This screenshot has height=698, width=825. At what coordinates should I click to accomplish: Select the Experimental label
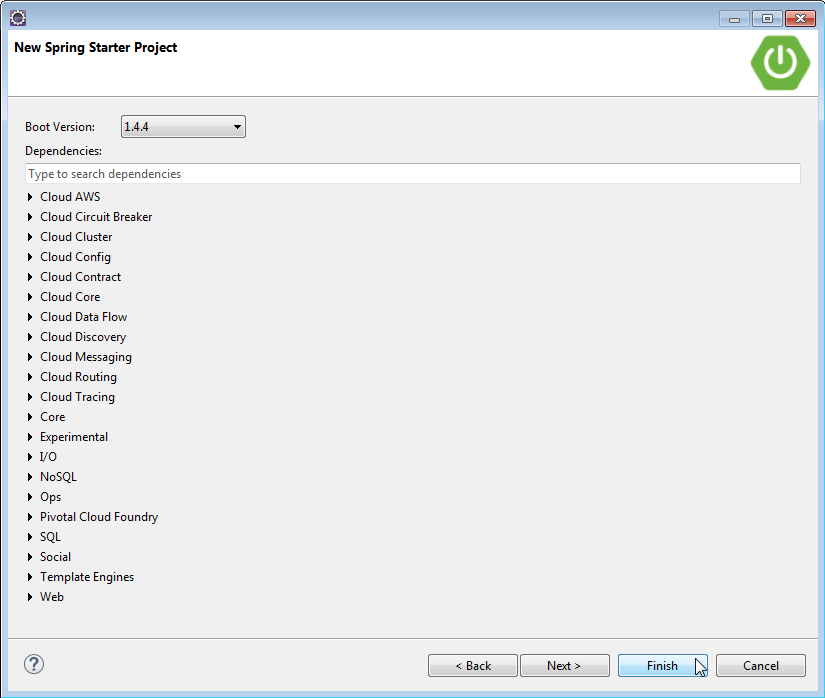pyautogui.click(x=74, y=437)
